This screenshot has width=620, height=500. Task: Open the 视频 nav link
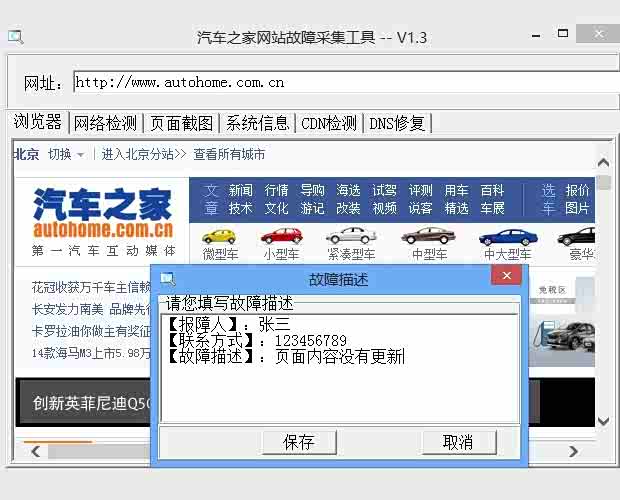pos(384,208)
